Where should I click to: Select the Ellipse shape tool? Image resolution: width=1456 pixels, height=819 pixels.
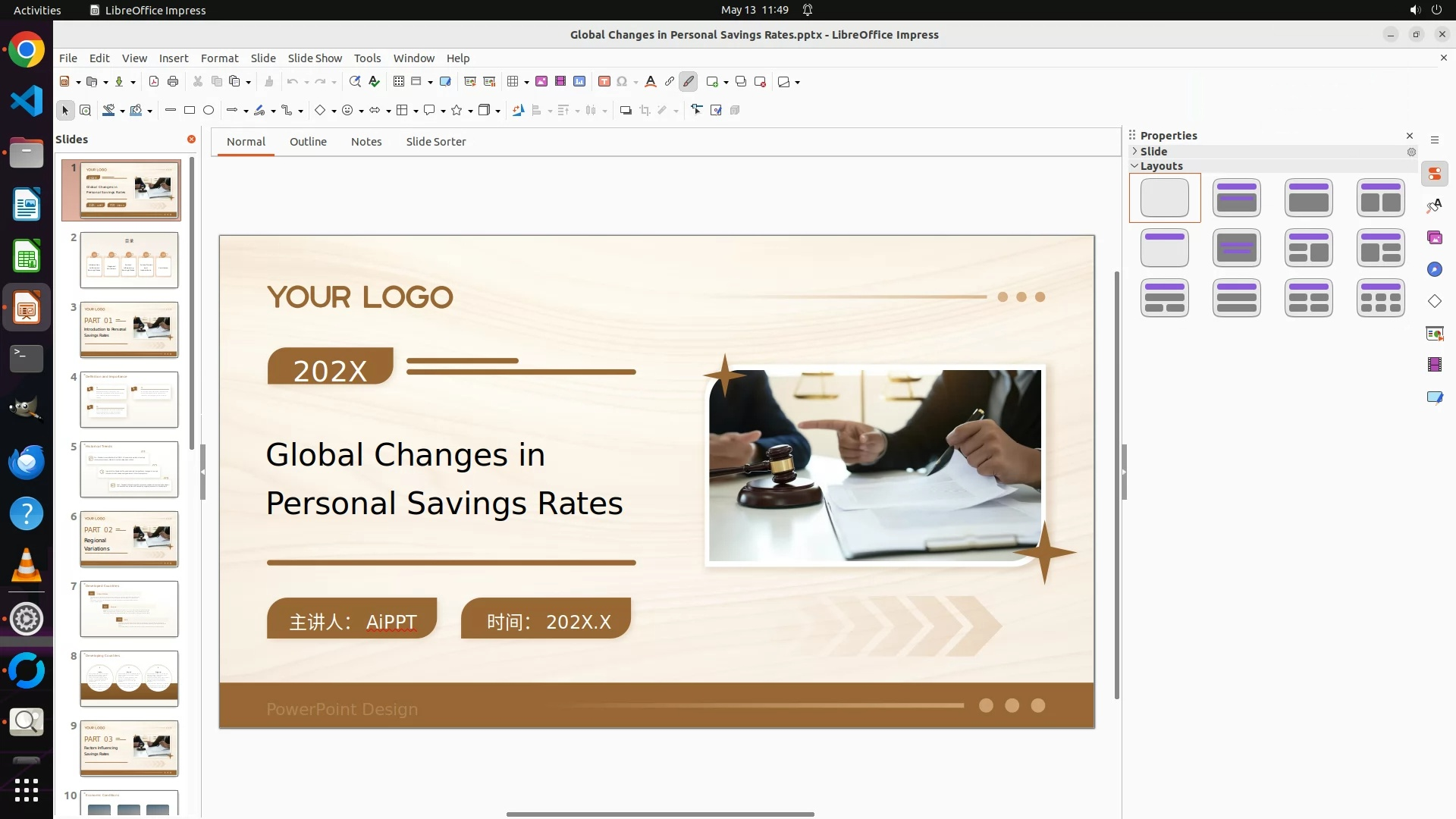[209, 111]
